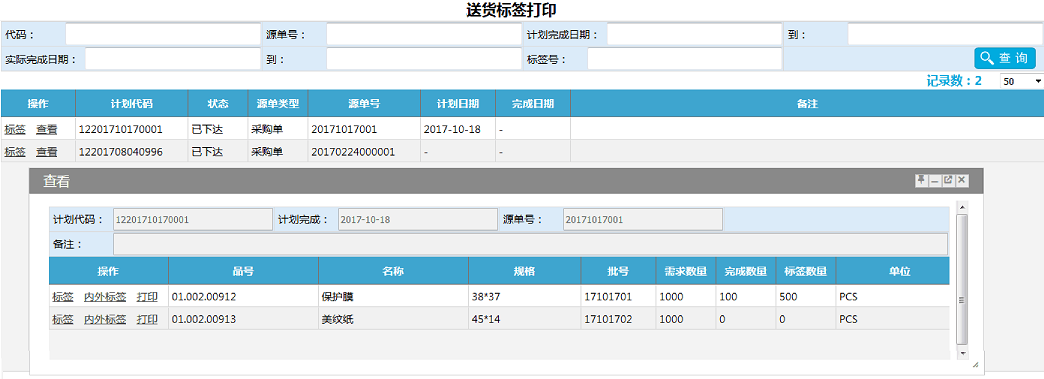Click the dialog 源单号 read-only field
The height and width of the screenshot is (379, 1044).
(643, 219)
